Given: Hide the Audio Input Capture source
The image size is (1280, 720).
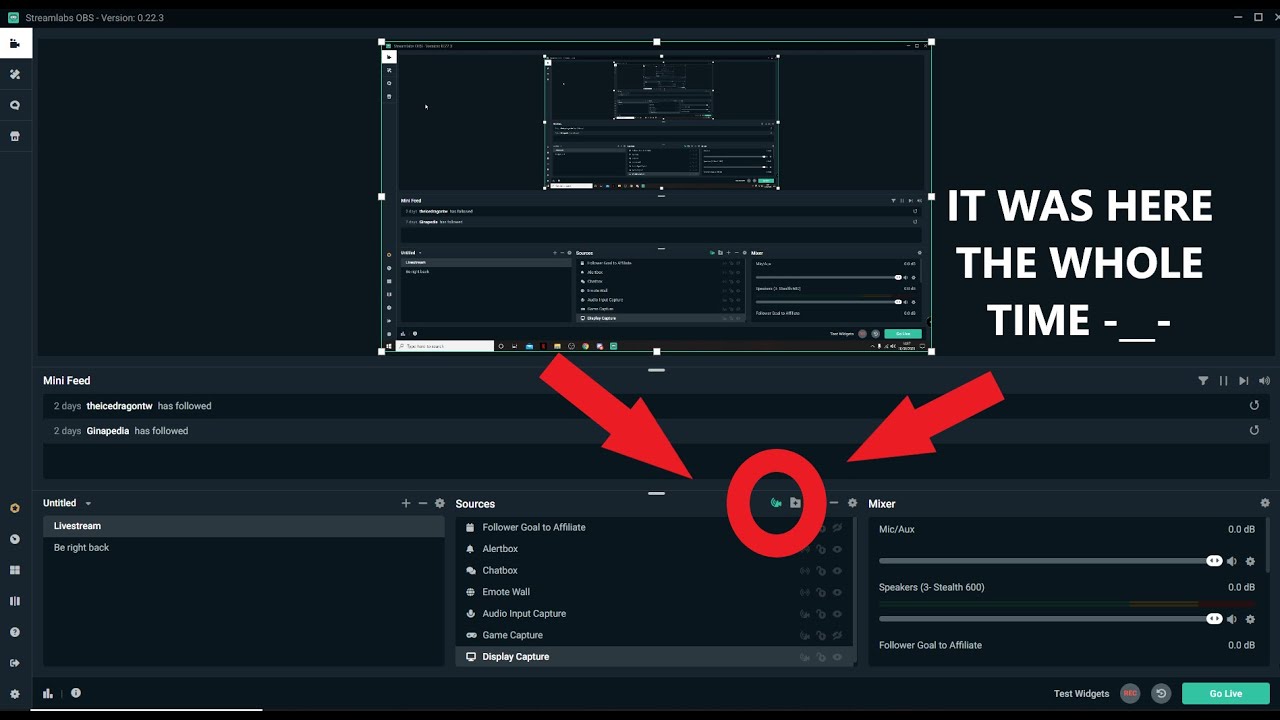Looking at the screenshot, I should [837, 614].
